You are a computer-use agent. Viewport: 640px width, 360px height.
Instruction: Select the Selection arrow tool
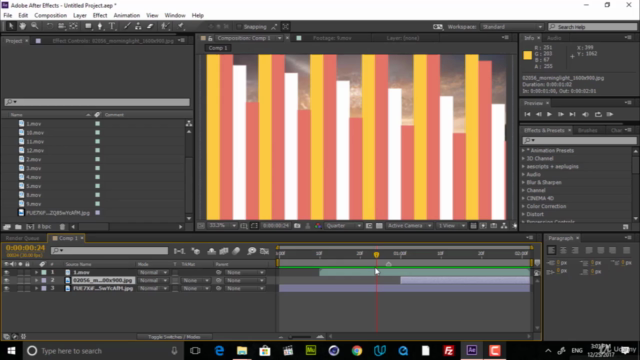pos(11,26)
